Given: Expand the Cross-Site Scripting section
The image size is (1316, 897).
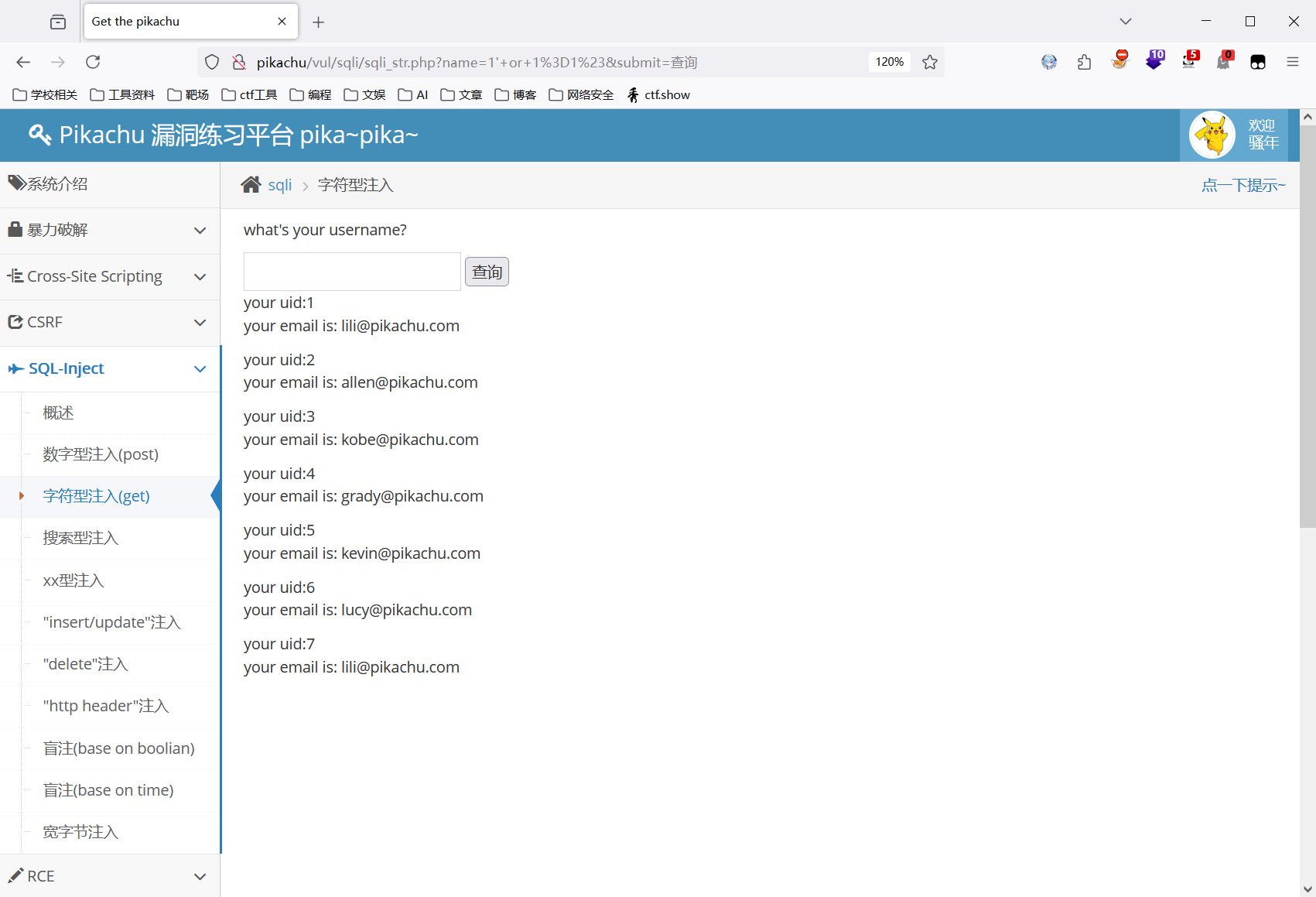Looking at the screenshot, I should (110, 276).
